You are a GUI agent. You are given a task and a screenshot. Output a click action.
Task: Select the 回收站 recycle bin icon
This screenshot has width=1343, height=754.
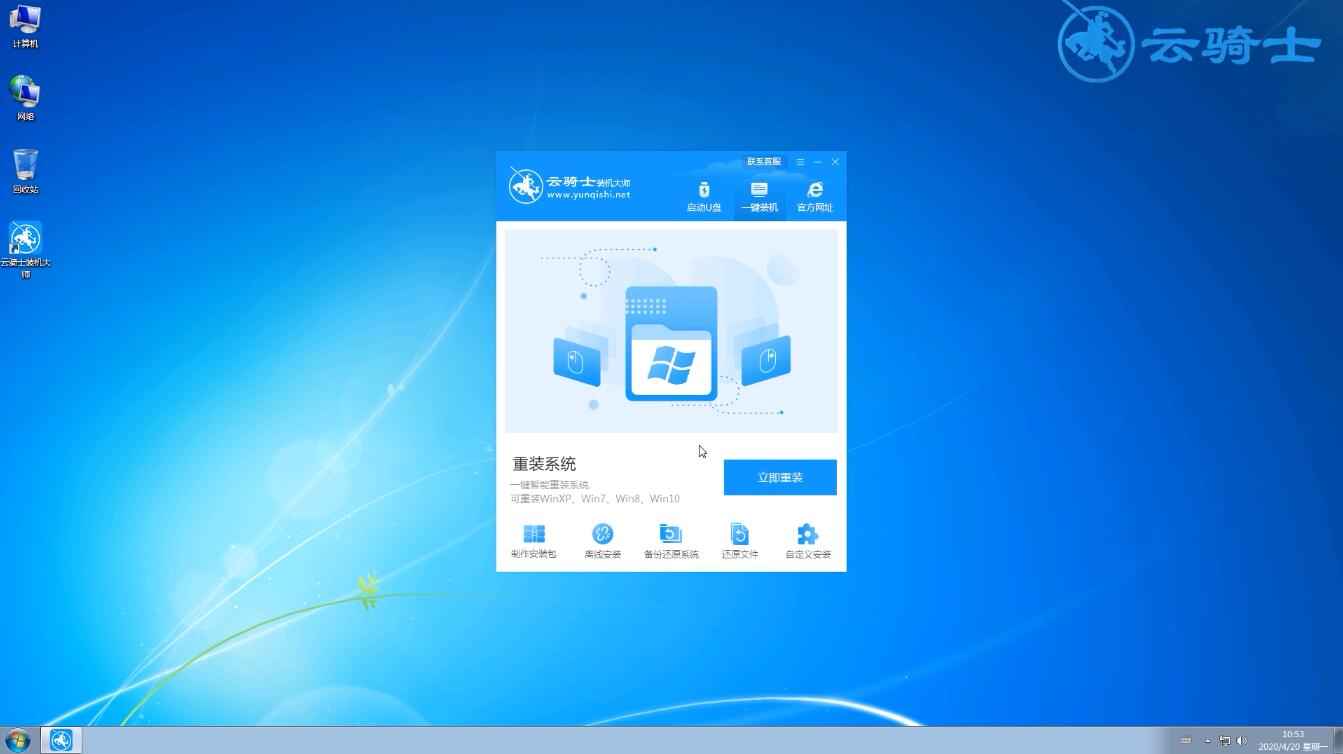coord(25,171)
